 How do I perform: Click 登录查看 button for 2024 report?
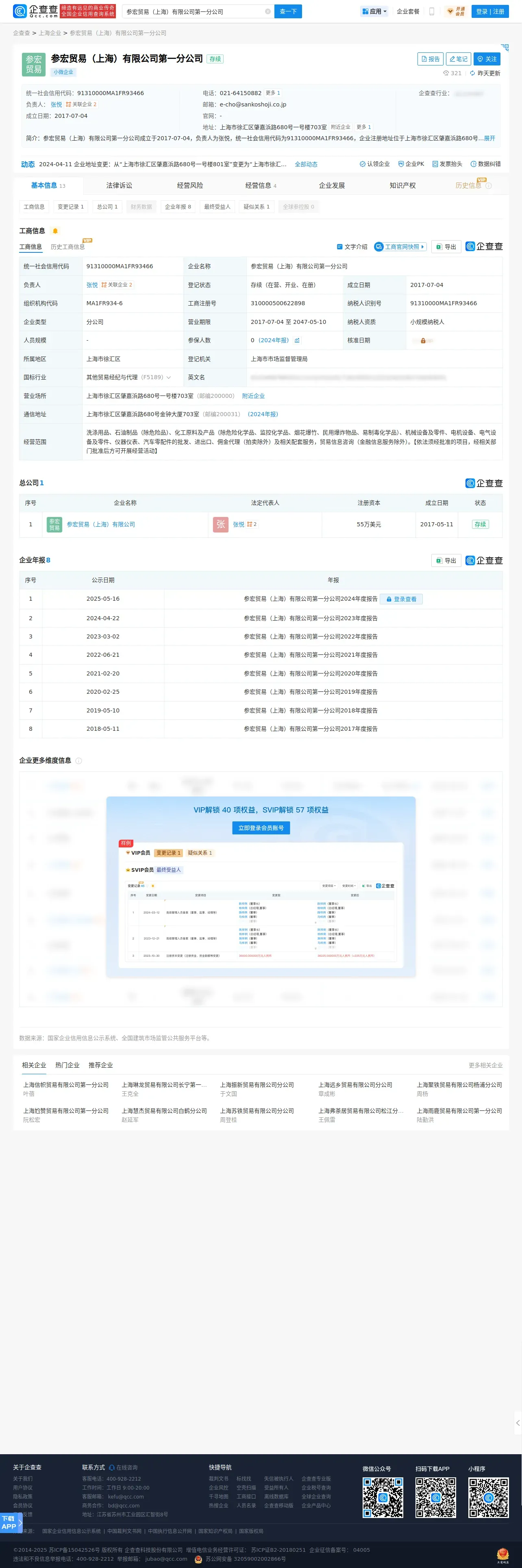click(401, 599)
